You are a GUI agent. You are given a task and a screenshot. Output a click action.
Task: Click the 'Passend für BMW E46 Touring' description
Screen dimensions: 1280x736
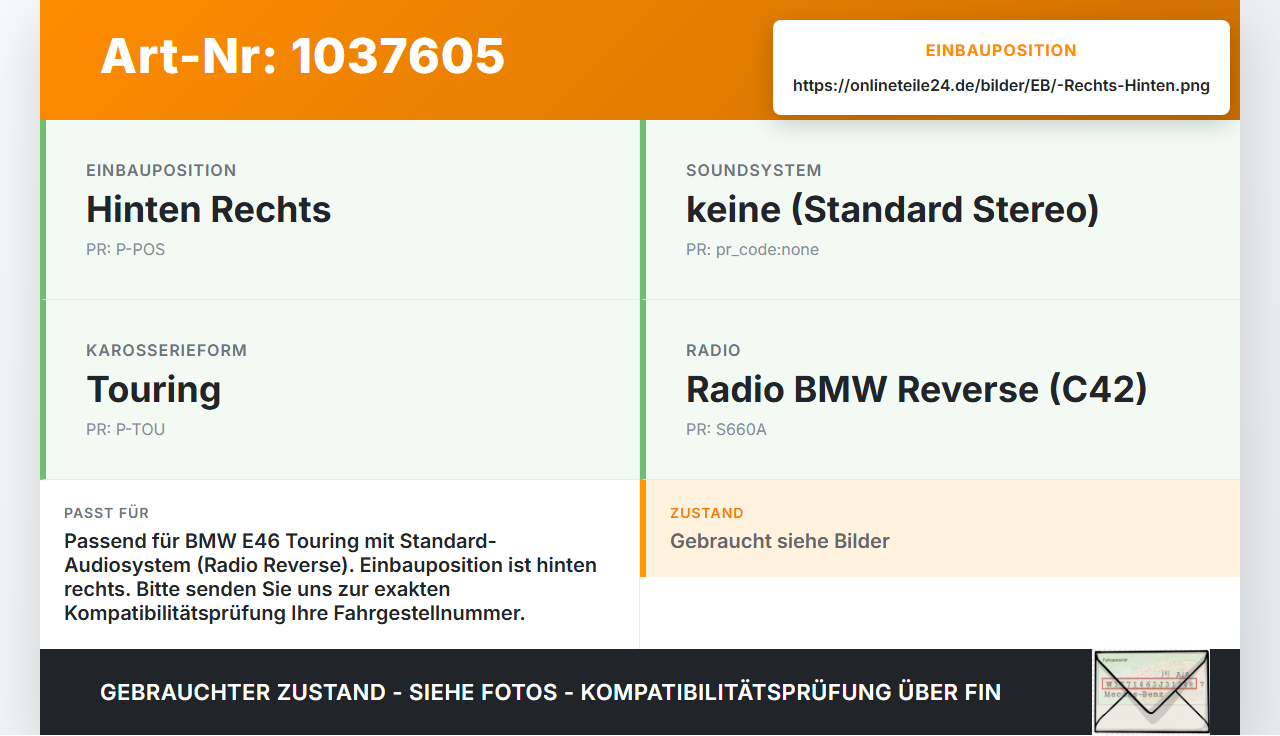click(x=331, y=577)
